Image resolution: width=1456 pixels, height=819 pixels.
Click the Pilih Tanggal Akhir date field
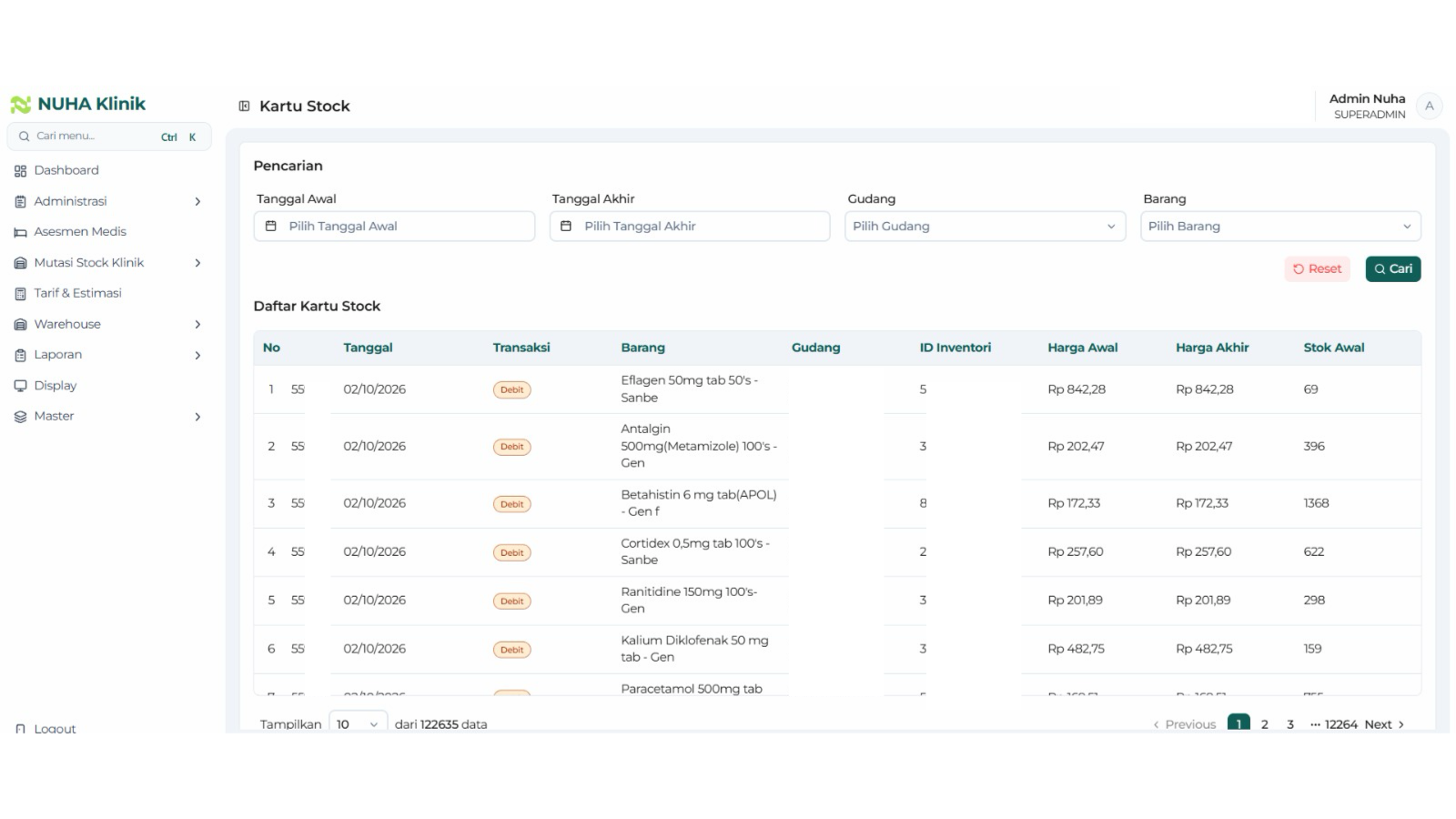690,227
